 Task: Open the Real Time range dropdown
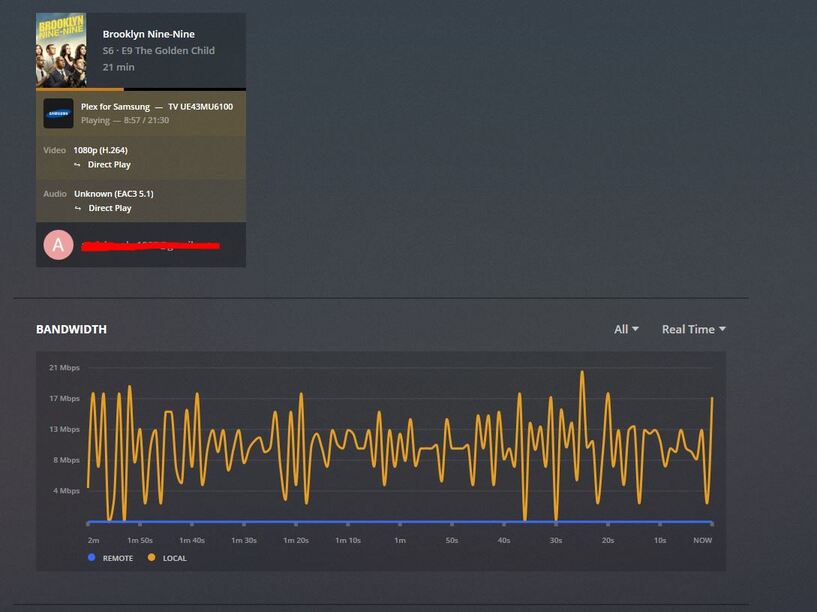tap(694, 329)
